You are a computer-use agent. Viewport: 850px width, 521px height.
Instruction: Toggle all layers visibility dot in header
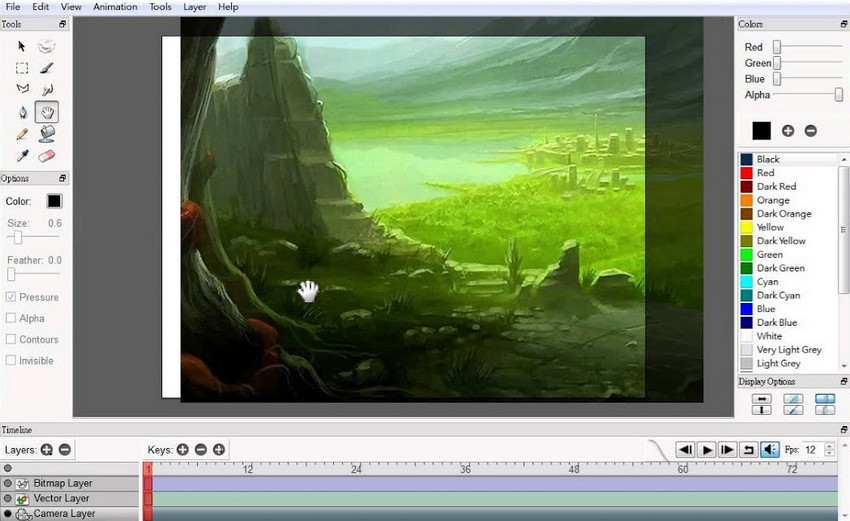pyautogui.click(x=8, y=468)
